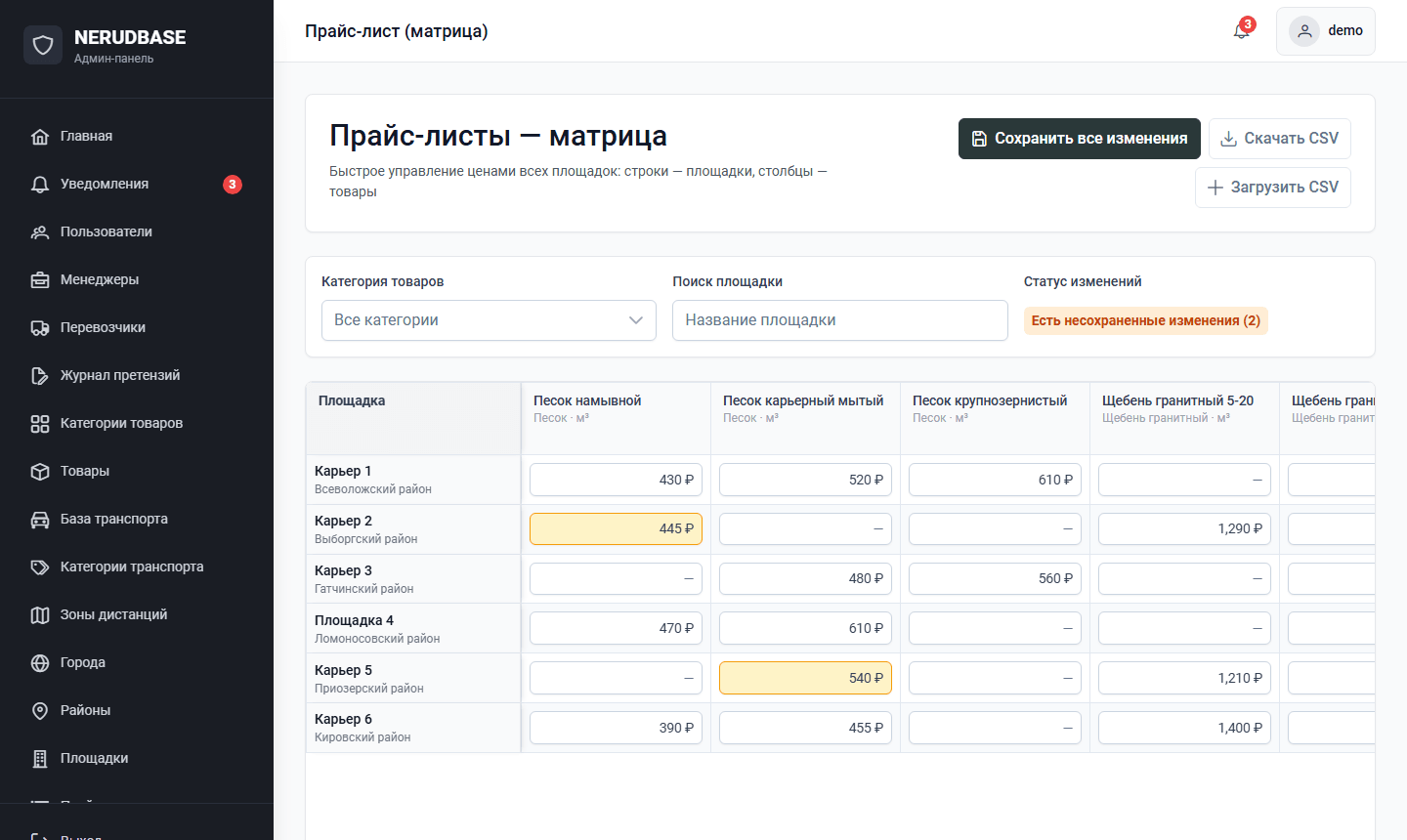Click empty Песок намывной cell for Карьер 5
Screen dimensions: 1407x840
pos(616,678)
